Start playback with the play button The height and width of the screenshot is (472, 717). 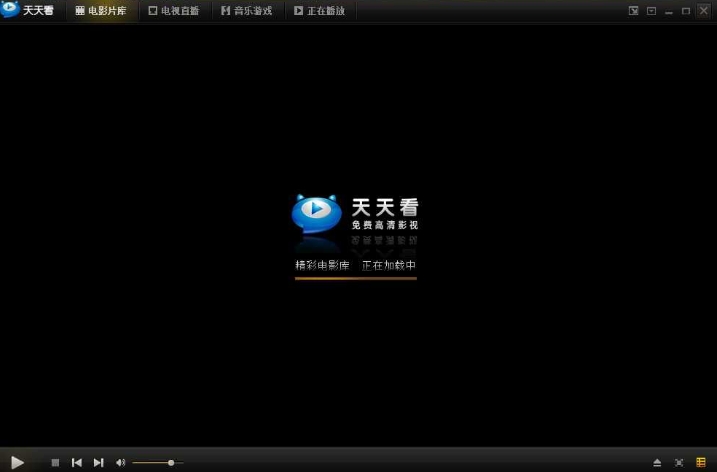click(x=17, y=462)
